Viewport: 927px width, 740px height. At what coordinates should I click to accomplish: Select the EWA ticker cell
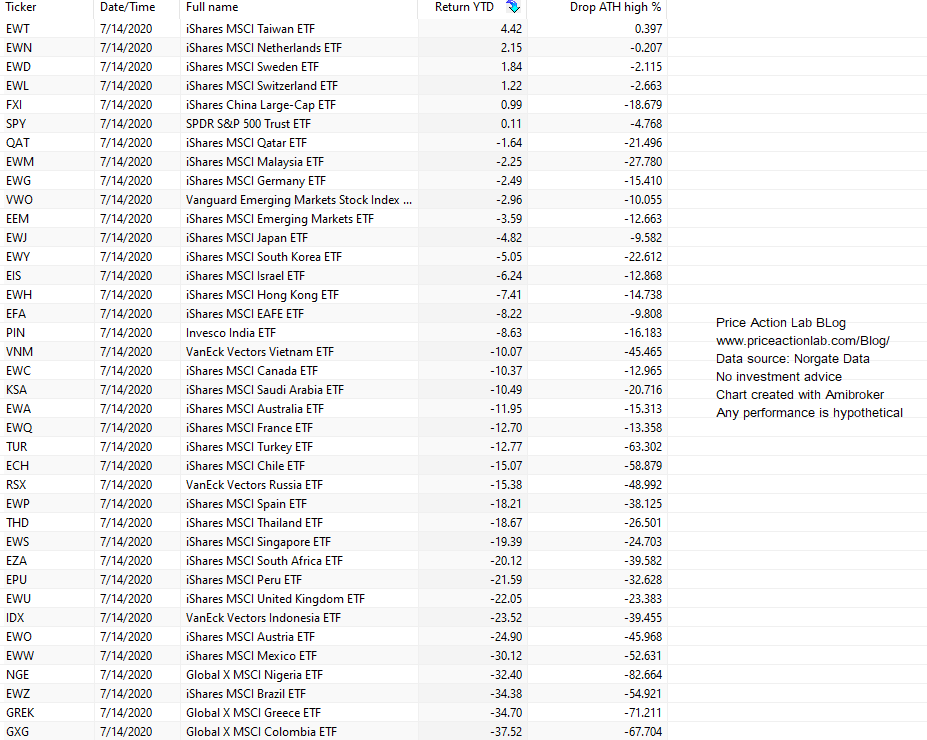[x=18, y=408]
